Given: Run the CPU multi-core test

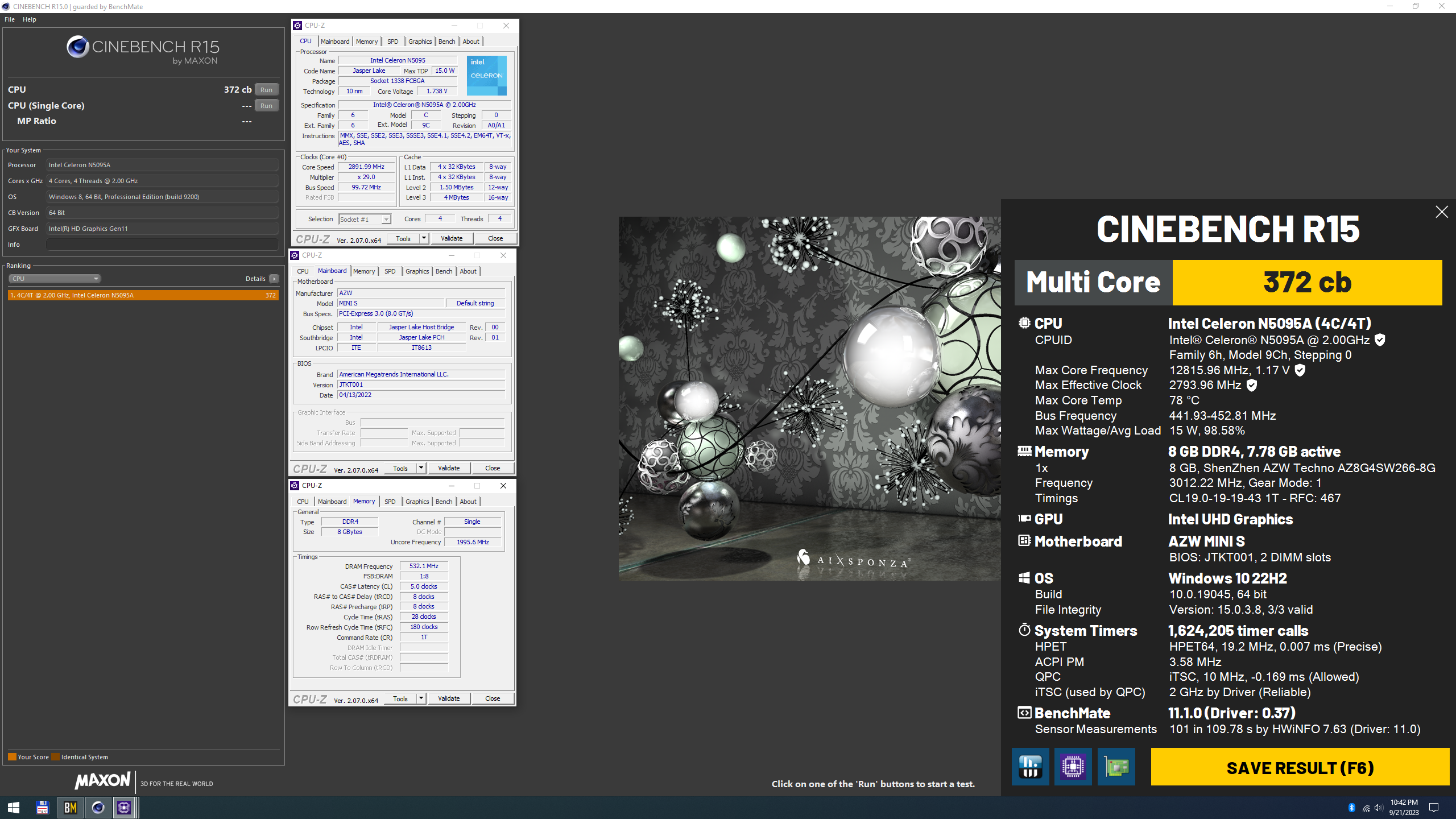Looking at the screenshot, I should tap(266, 89).
